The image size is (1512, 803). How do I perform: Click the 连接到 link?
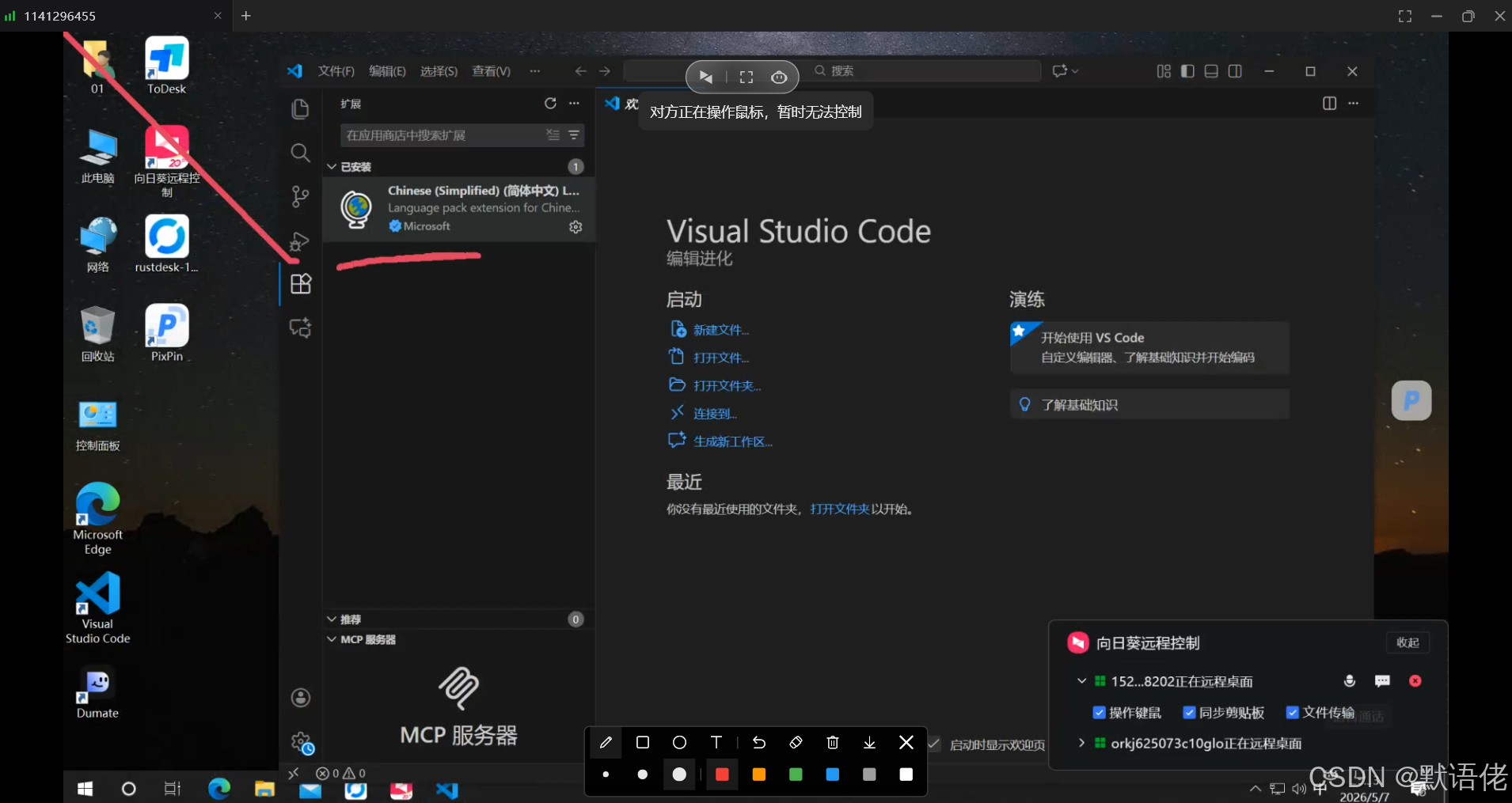click(715, 414)
